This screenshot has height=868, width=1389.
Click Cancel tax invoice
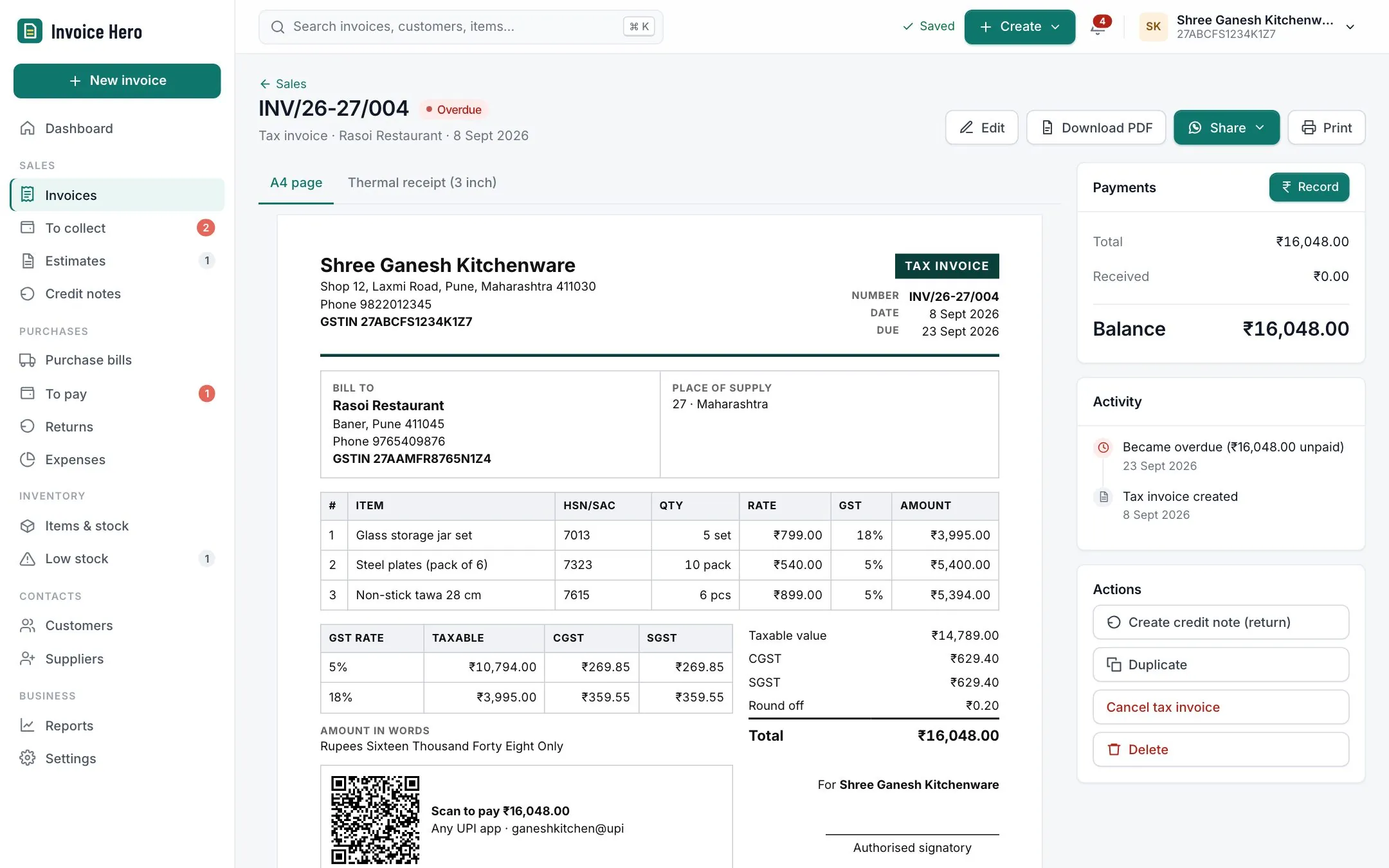coord(1221,707)
